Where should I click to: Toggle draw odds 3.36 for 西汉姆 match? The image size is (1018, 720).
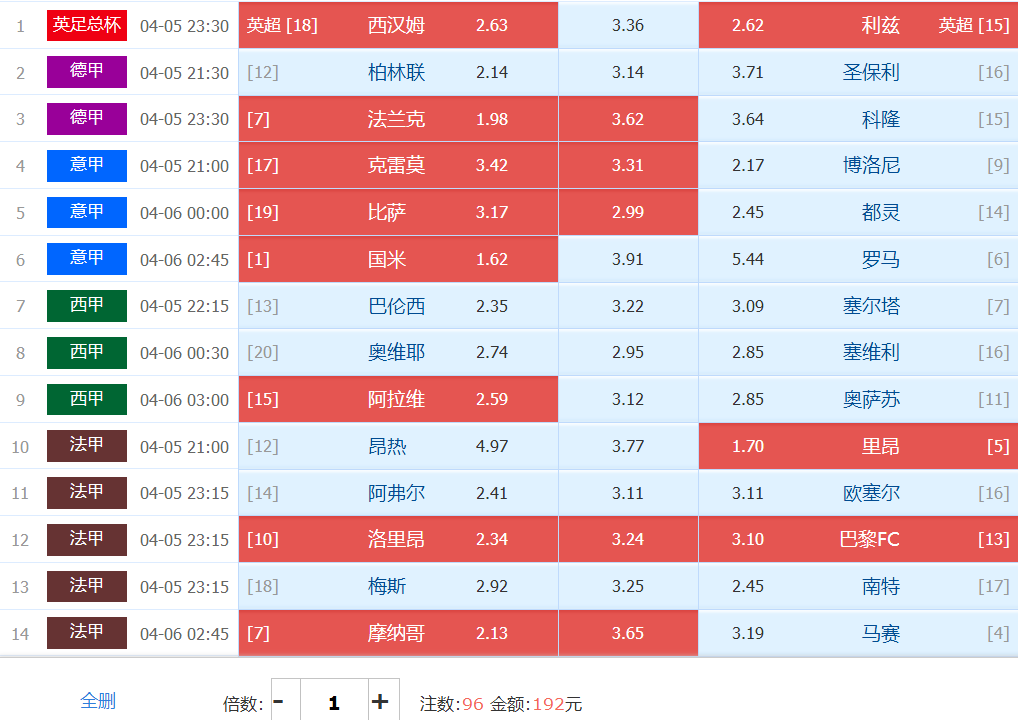[x=628, y=25]
